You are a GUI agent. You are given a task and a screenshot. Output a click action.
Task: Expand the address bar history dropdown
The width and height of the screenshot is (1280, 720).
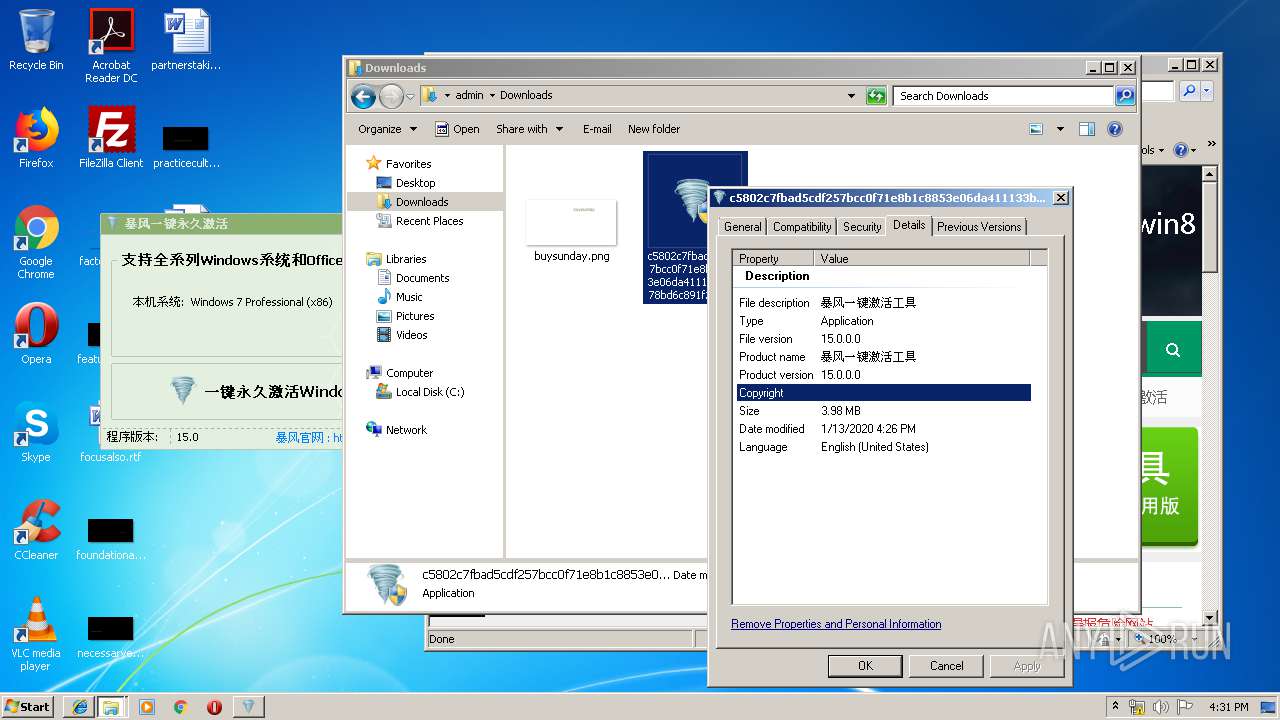(851, 96)
